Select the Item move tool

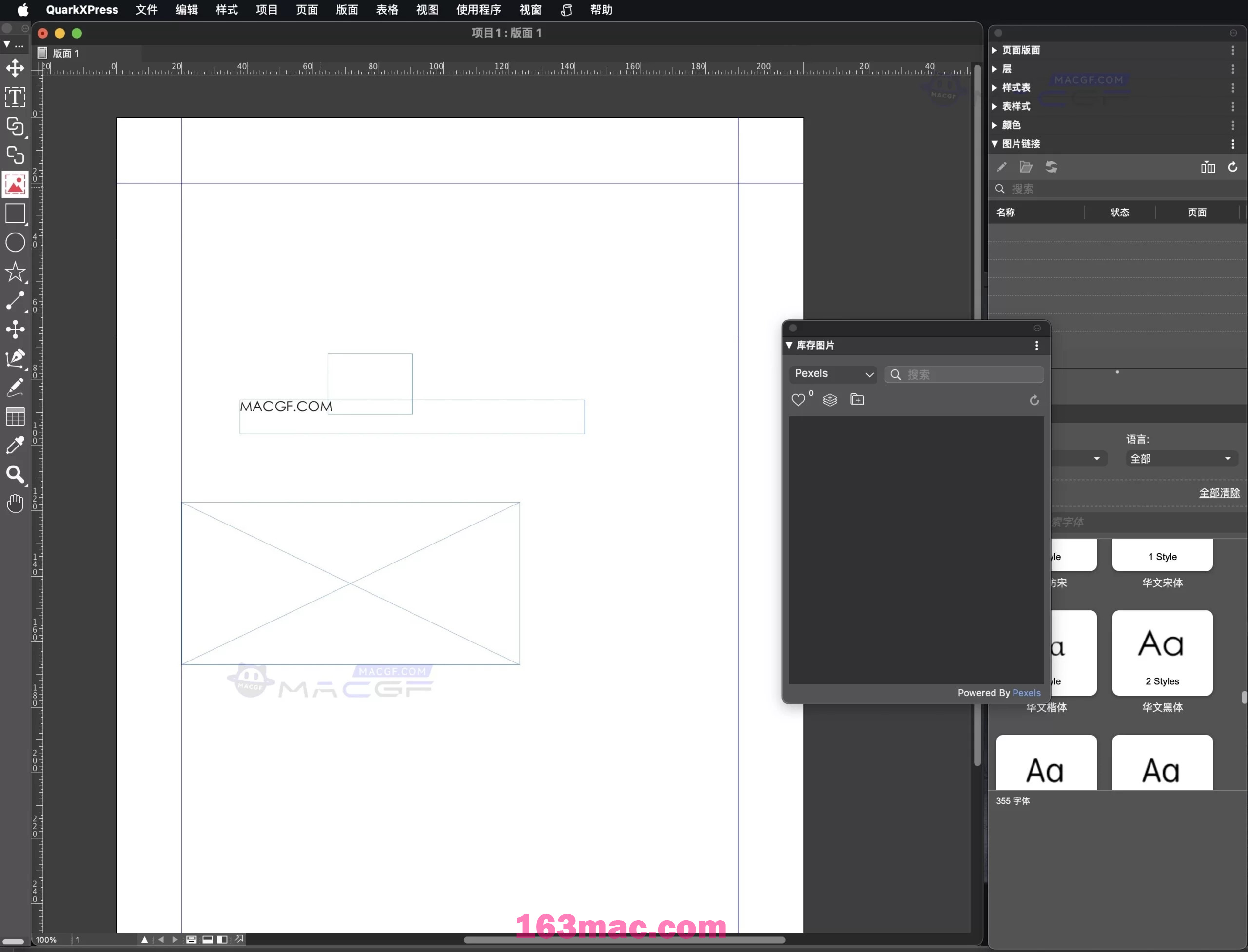(x=15, y=68)
